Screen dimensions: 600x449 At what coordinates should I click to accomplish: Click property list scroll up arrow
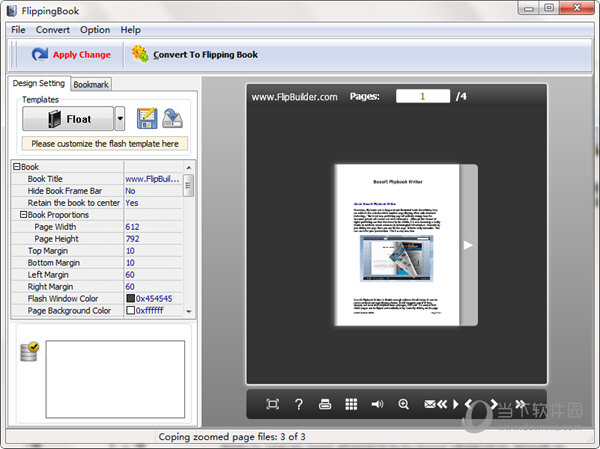(x=188, y=167)
